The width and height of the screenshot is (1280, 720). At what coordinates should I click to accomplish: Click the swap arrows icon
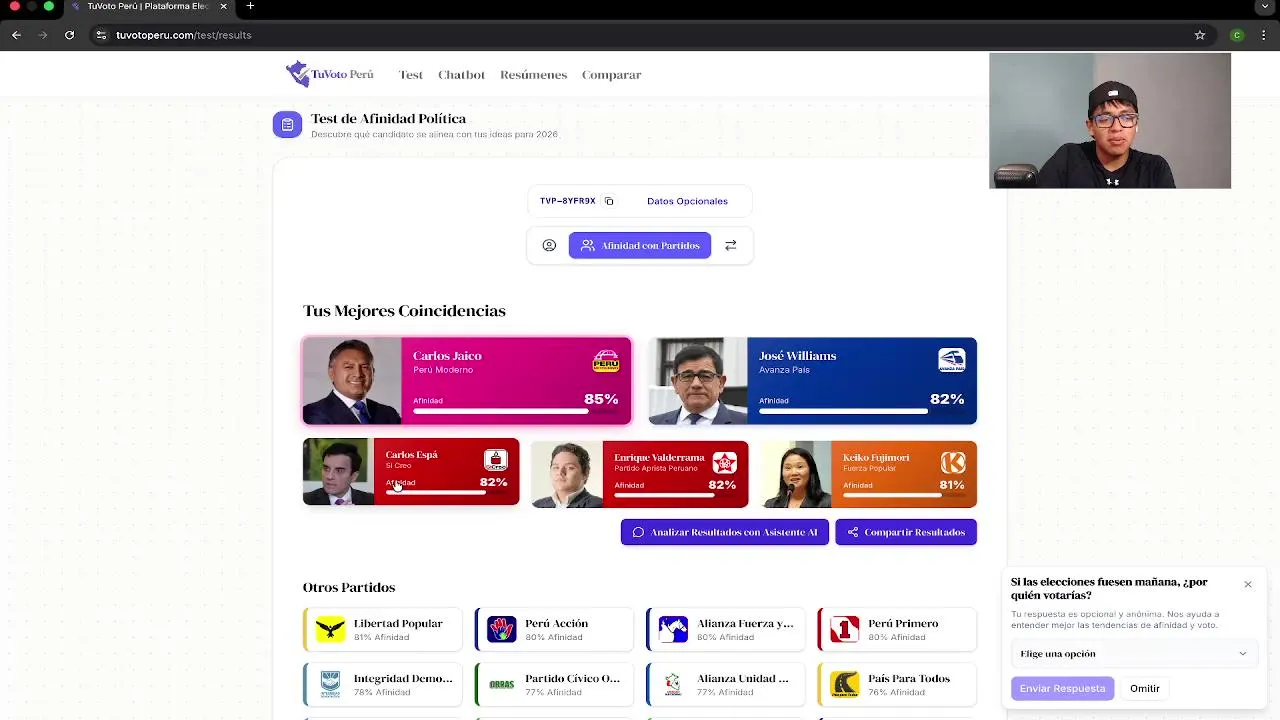(x=731, y=245)
